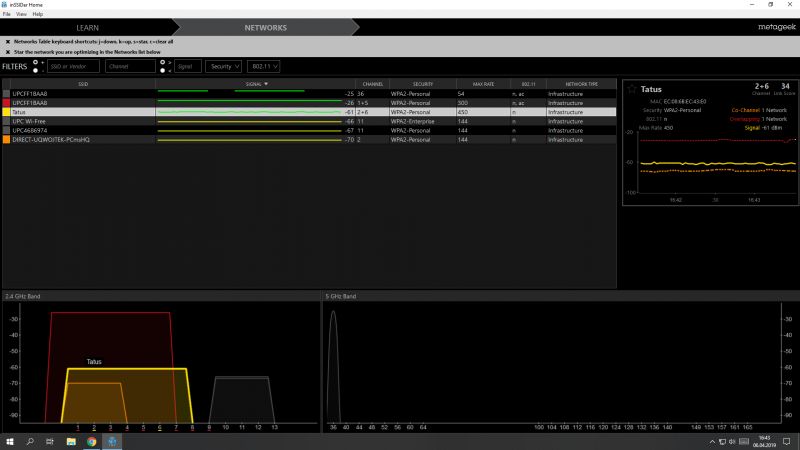Open the 802.11 filter dropdown
Image resolution: width=800 pixels, height=450 pixels.
[263, 66]
